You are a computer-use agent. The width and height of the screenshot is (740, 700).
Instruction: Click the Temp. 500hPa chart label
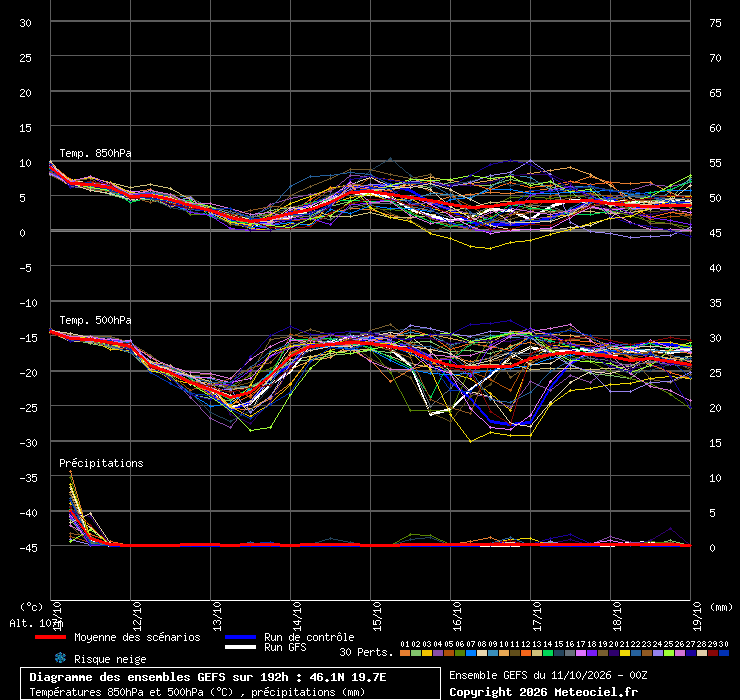pyautogui.click(x=95, y=320)
